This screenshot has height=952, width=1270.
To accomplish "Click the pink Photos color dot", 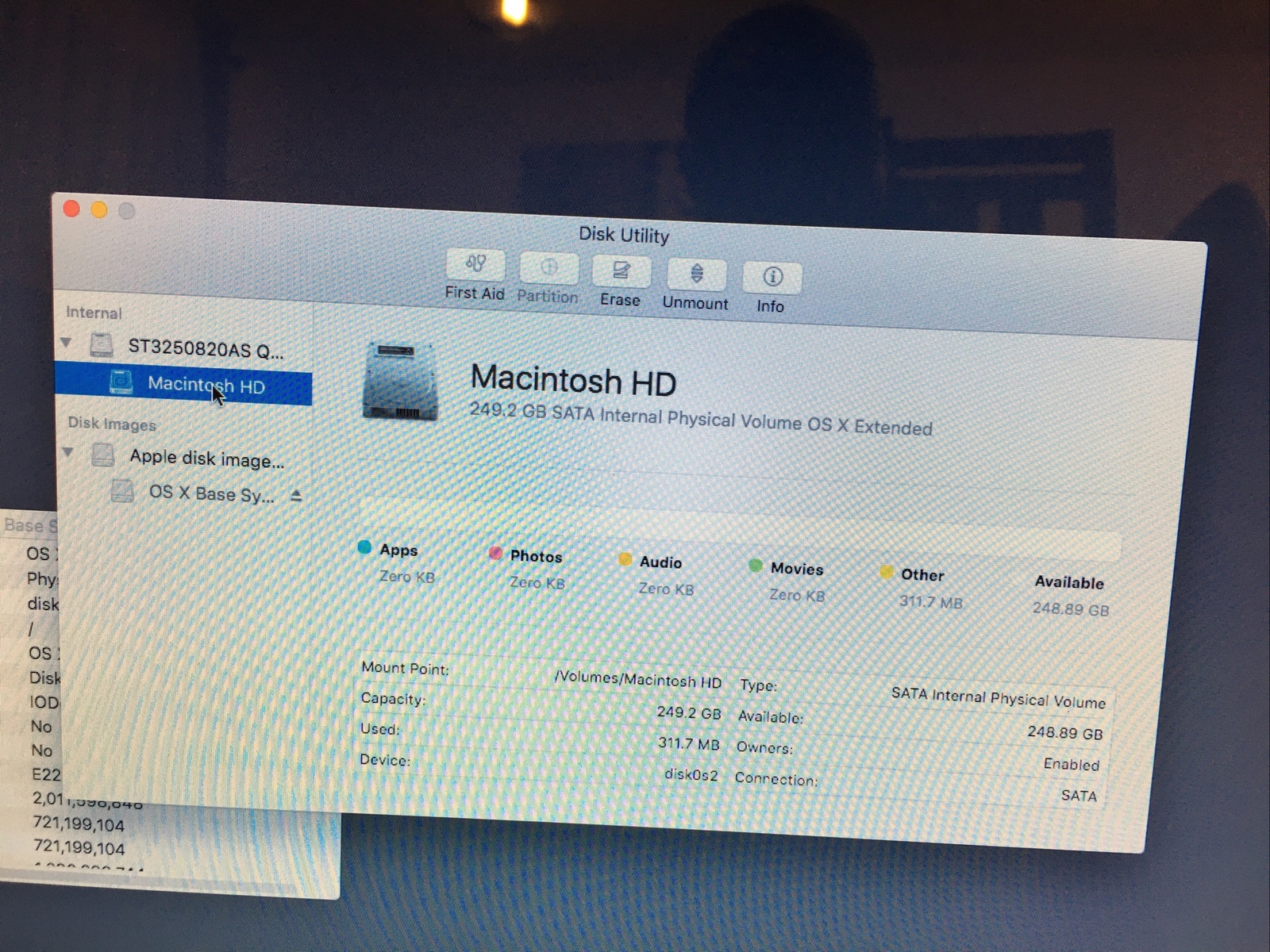I will pyautogui.click(x=495, y=553).
